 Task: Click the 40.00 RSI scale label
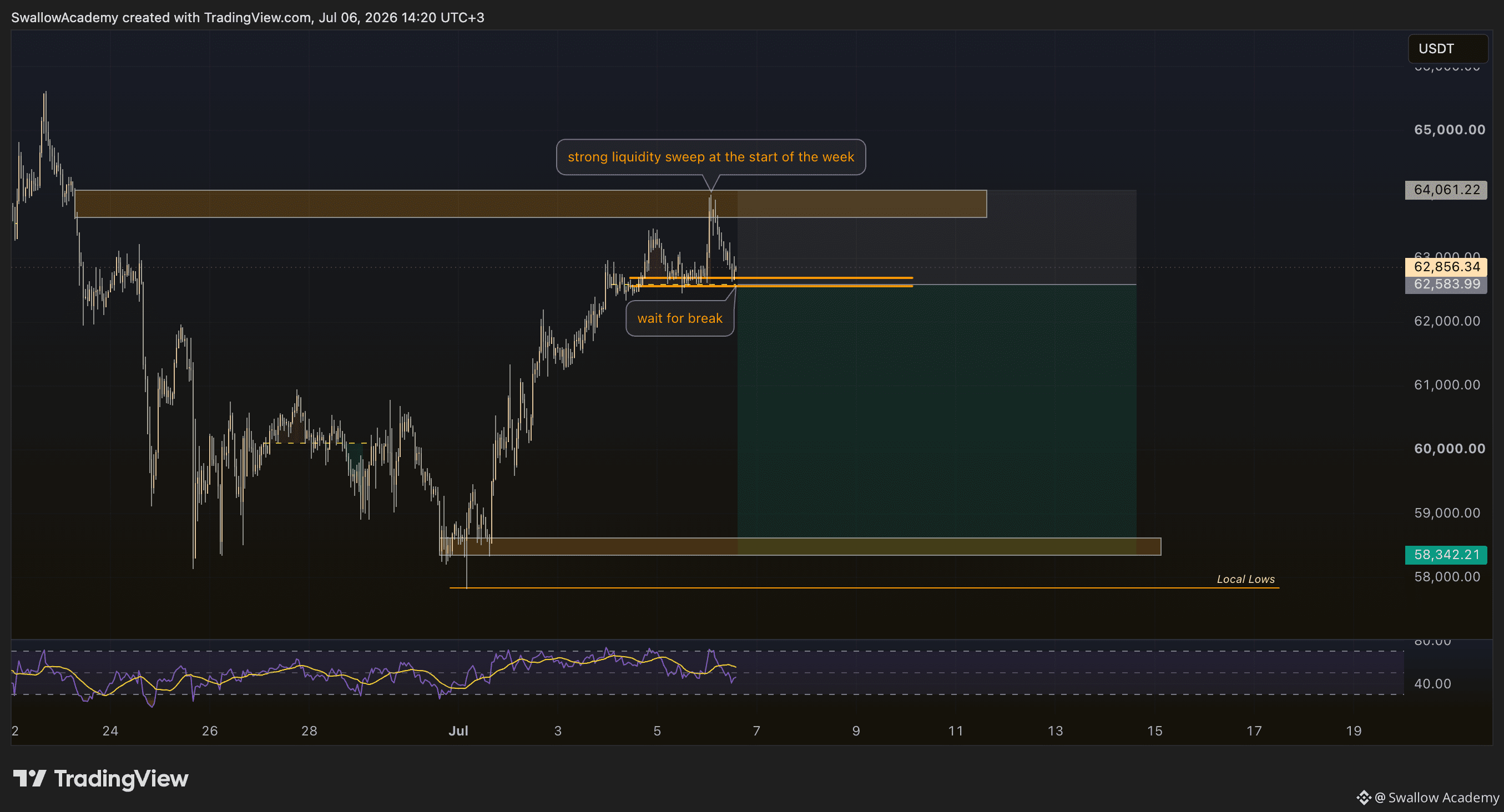tap(1432, 684)
